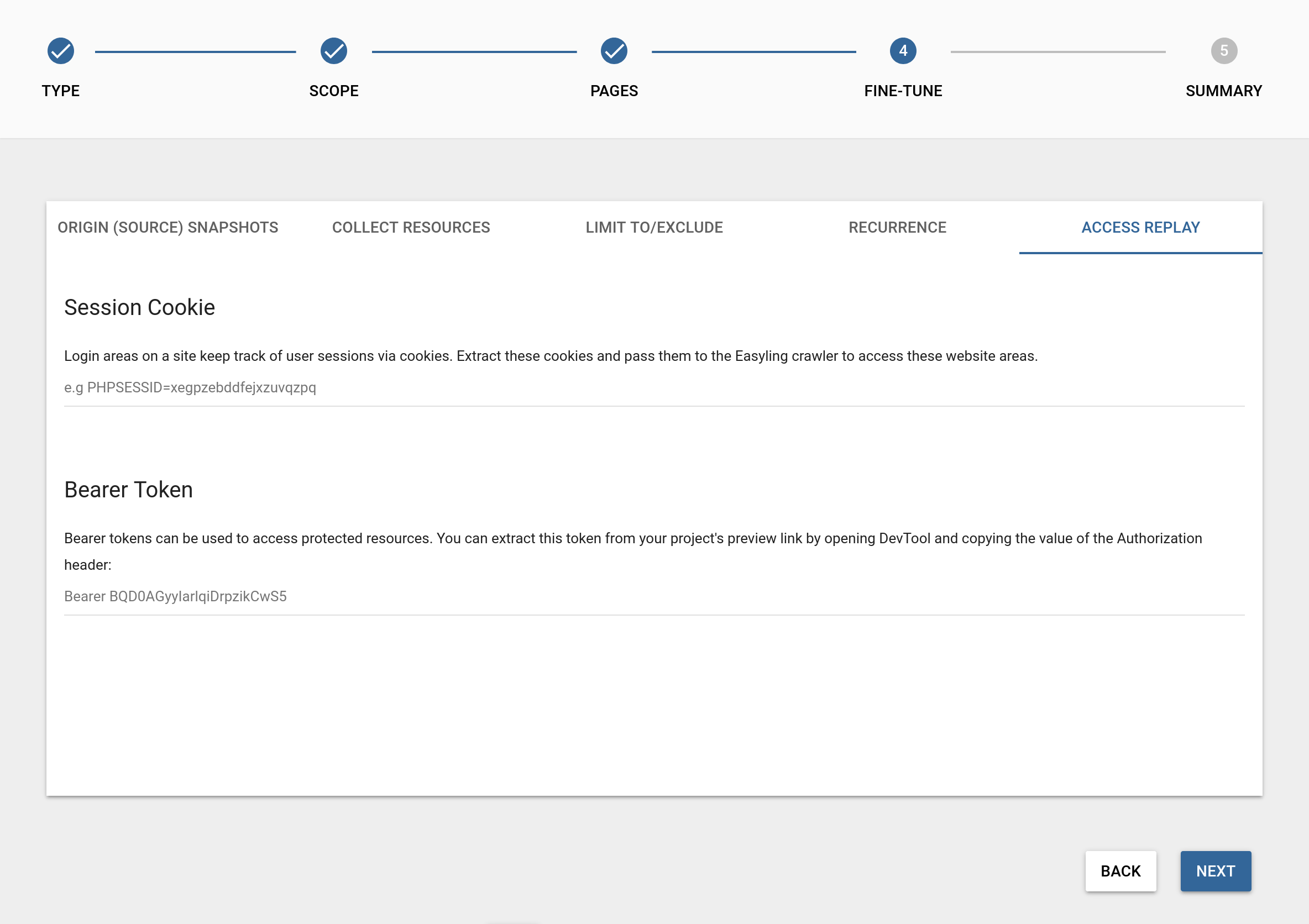
Task: Select the Access Replay tab
Action: pos(1140,228)
